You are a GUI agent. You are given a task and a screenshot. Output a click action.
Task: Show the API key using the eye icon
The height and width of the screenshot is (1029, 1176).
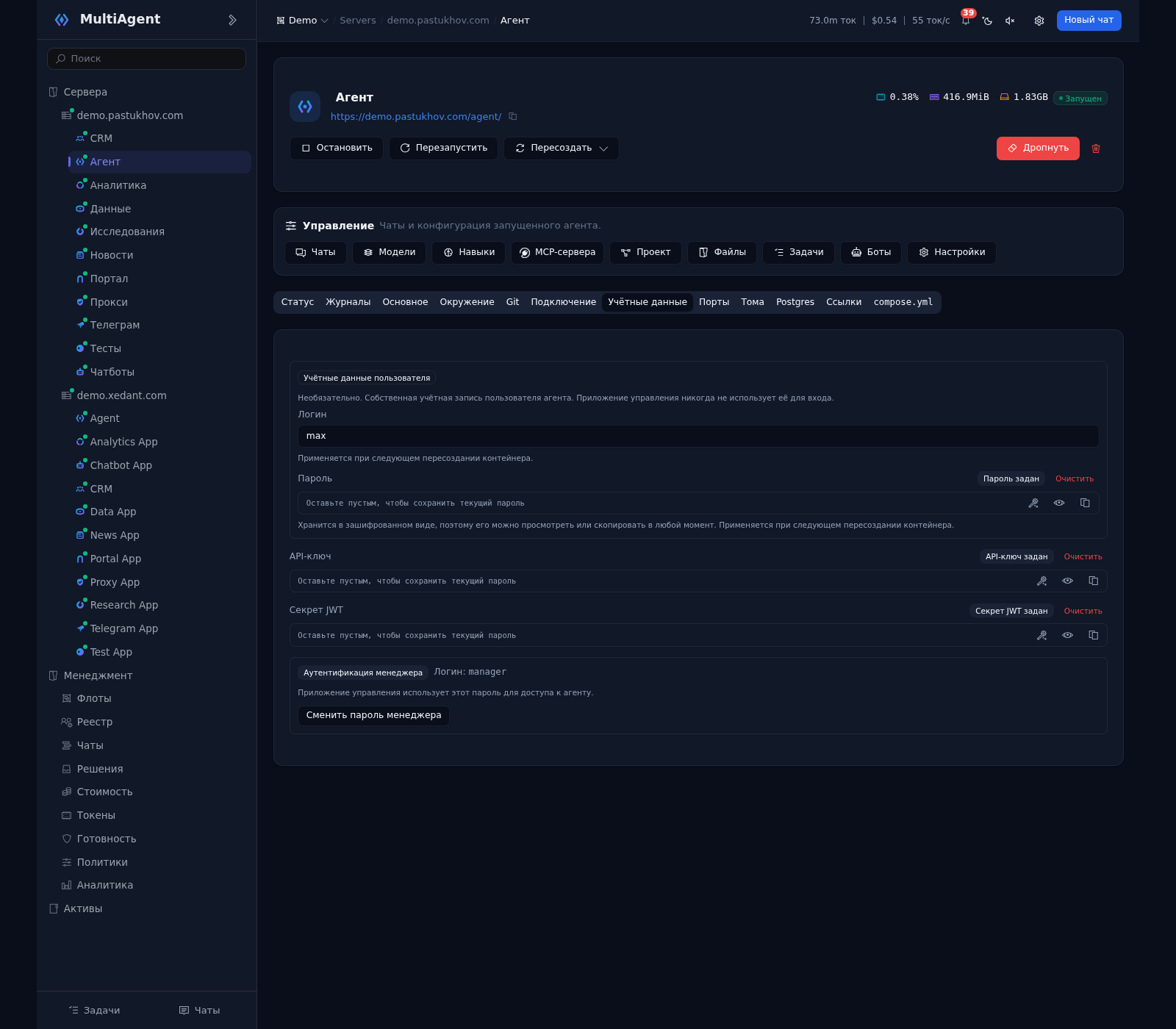[1068, 581]
